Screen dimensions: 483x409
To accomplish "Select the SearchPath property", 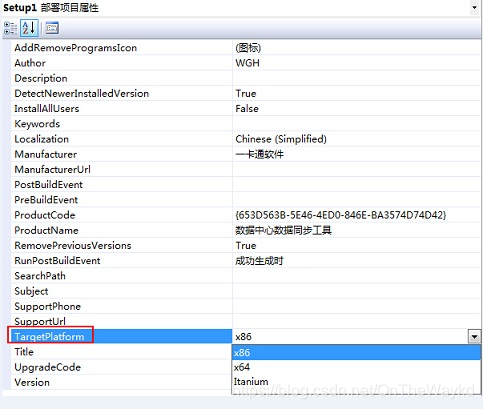I will coord(40,276).
